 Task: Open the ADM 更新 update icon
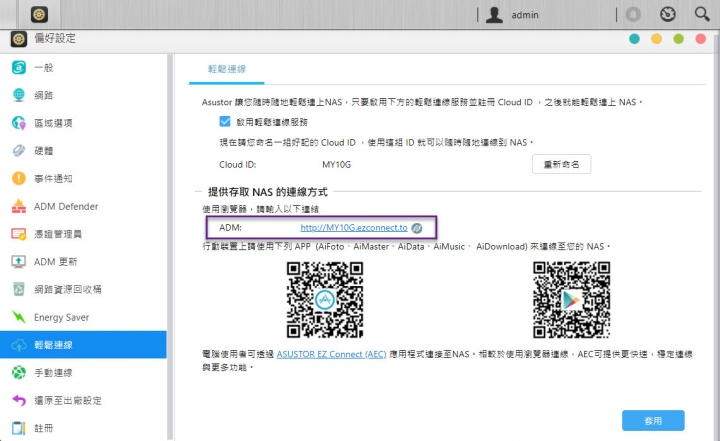(x=19, y=261)
